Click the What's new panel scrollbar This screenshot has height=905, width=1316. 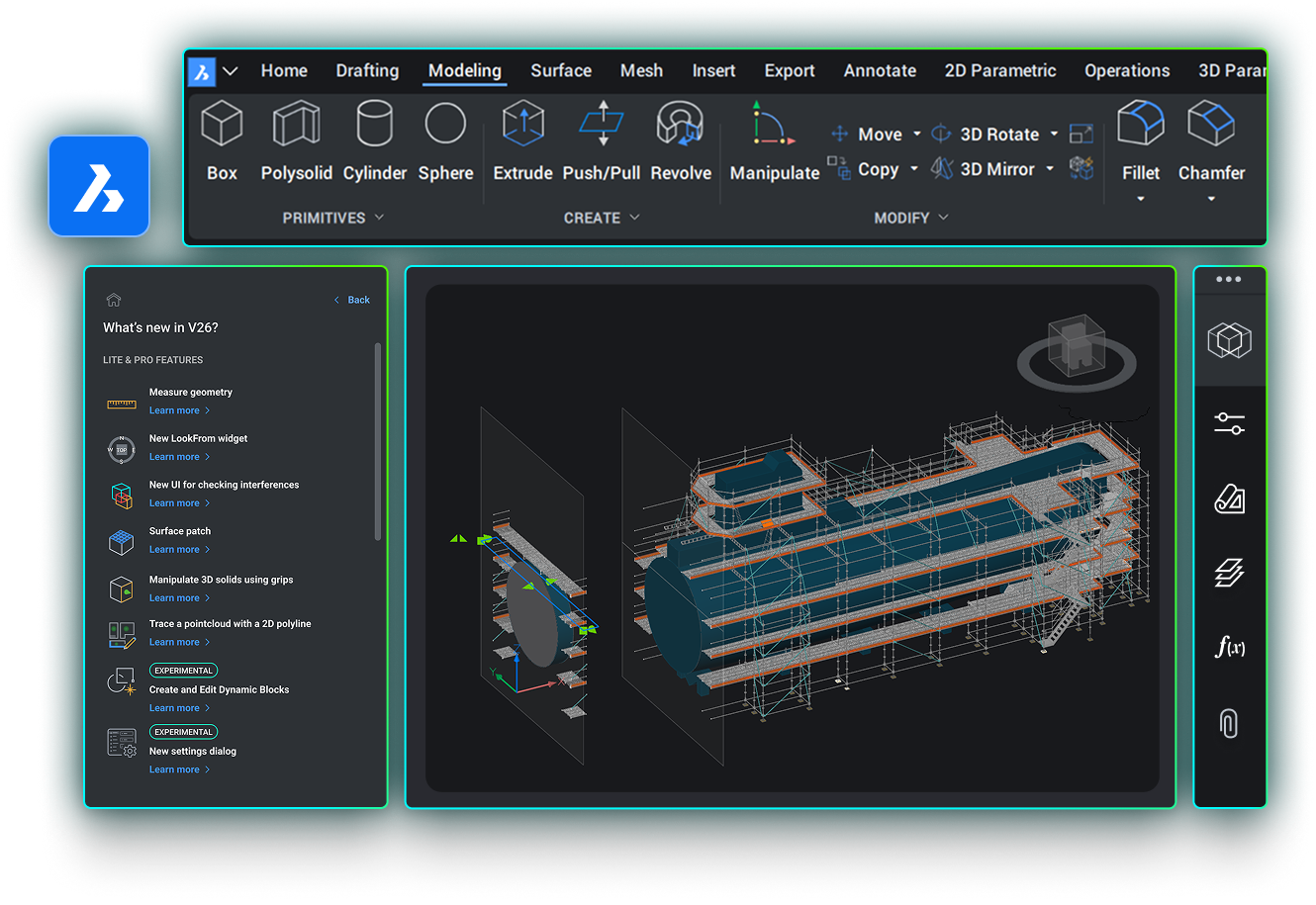coord(377,441)
